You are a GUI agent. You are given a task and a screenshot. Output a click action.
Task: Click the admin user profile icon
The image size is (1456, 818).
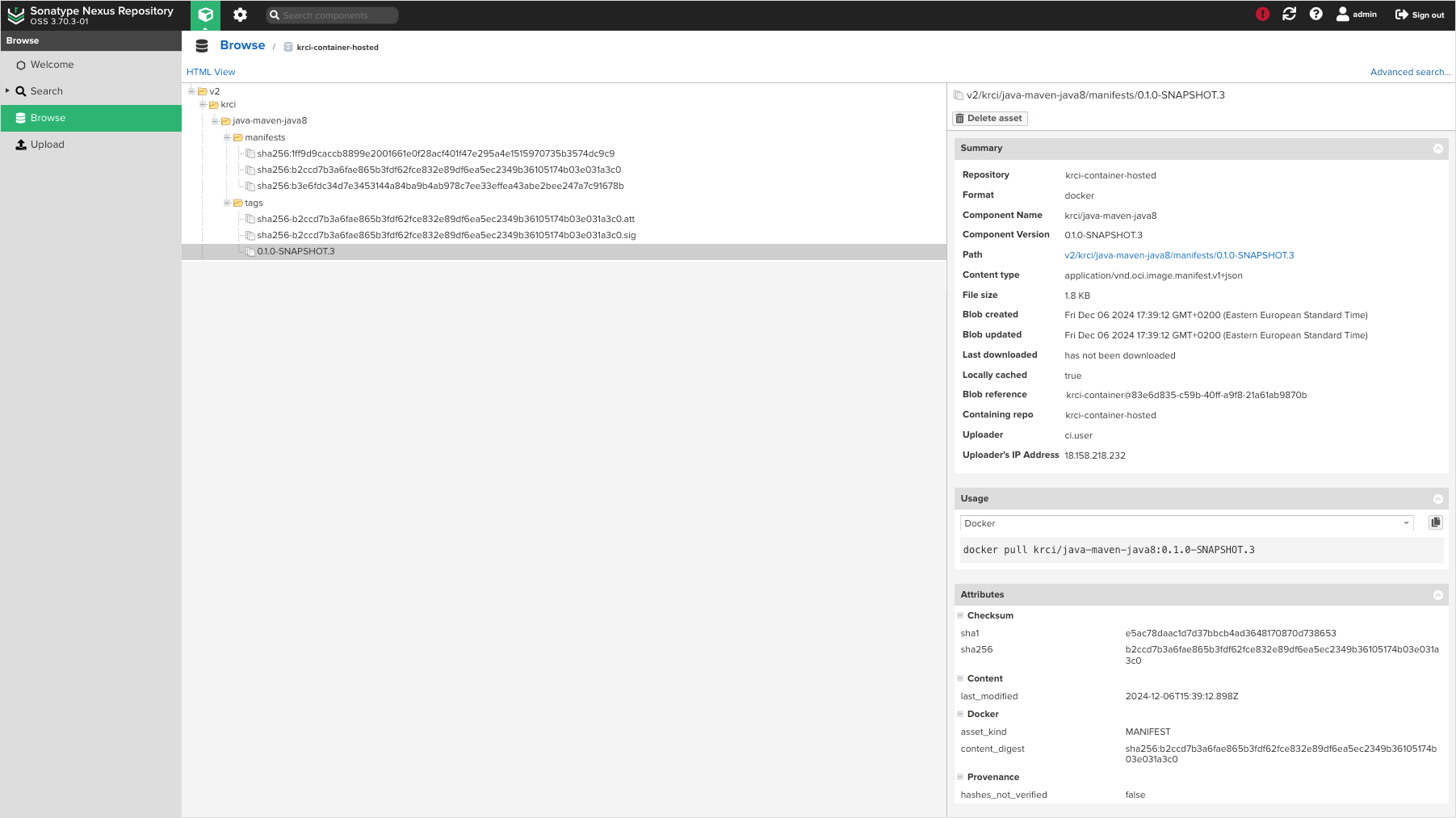1342,14
